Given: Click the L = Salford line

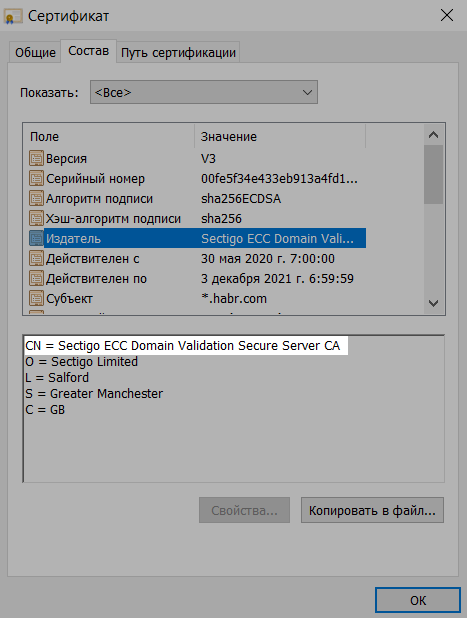Looking at the screenshot, I should tap(57, 378).
